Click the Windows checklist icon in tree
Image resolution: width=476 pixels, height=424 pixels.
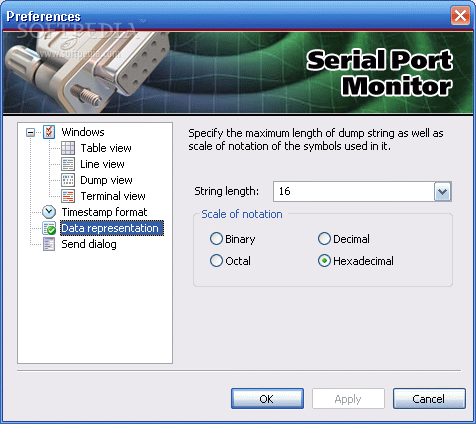point(49,132)
